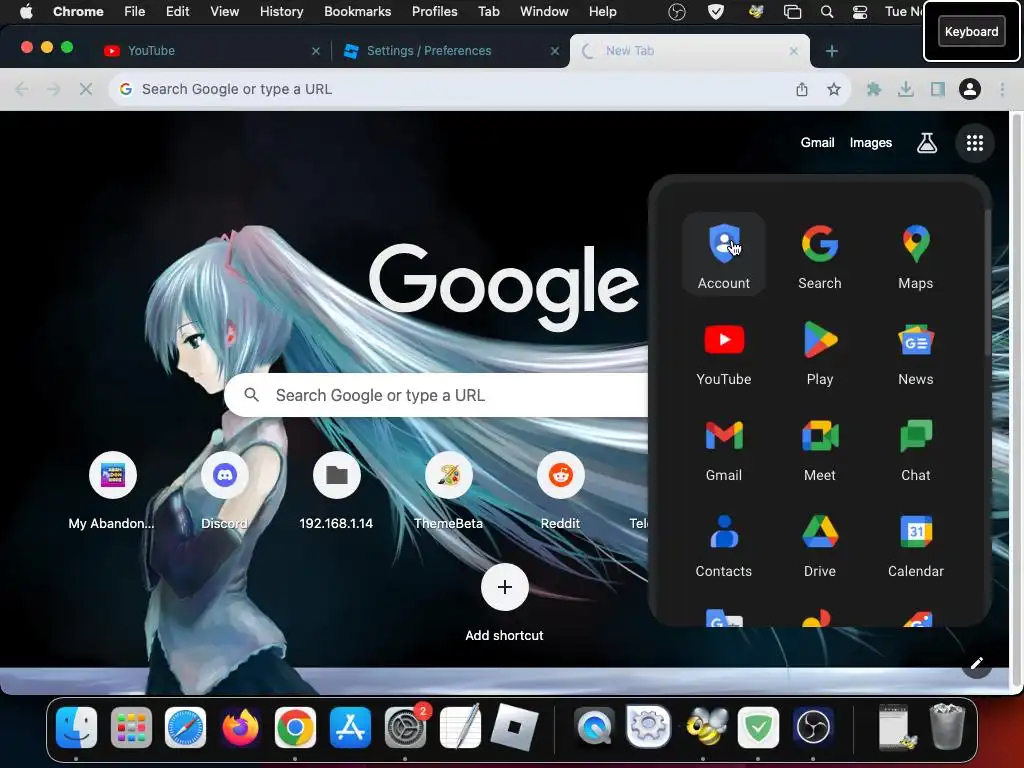Open Safari from the Dock
This screenshot has height=768, width=1024.
(x=185, y=727)
